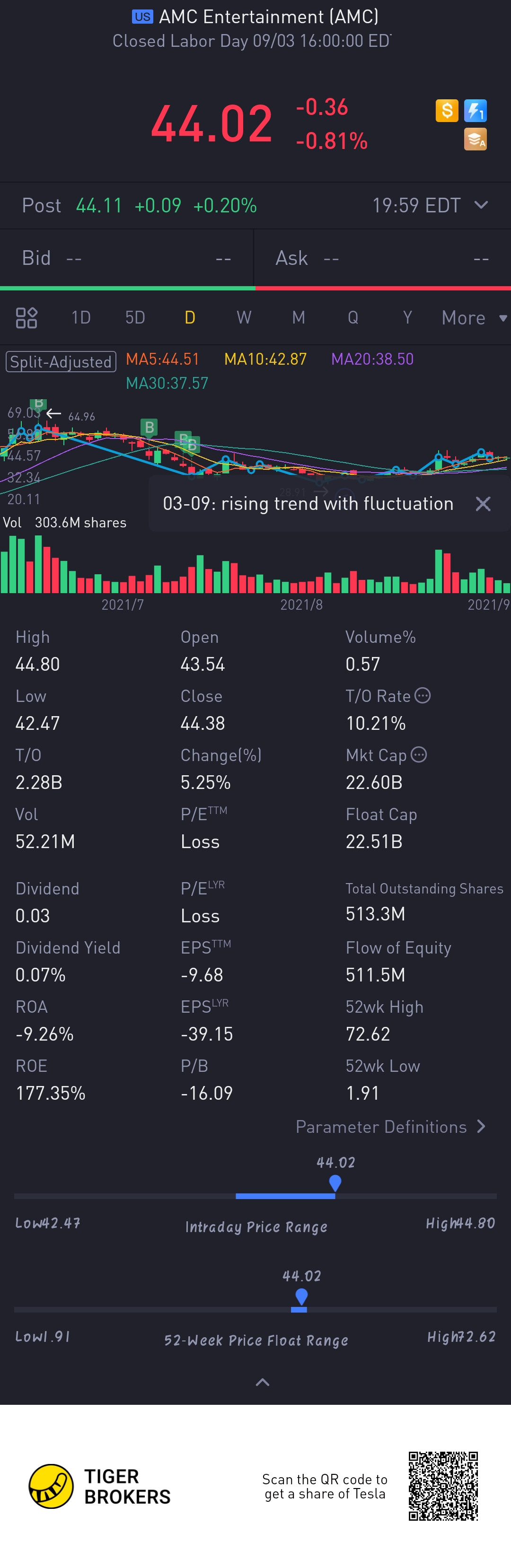This screenshot has height=1568, width=511.
Task: Open Parameter Definitions
Action: pyautogui.click(x=390, y=1127)
